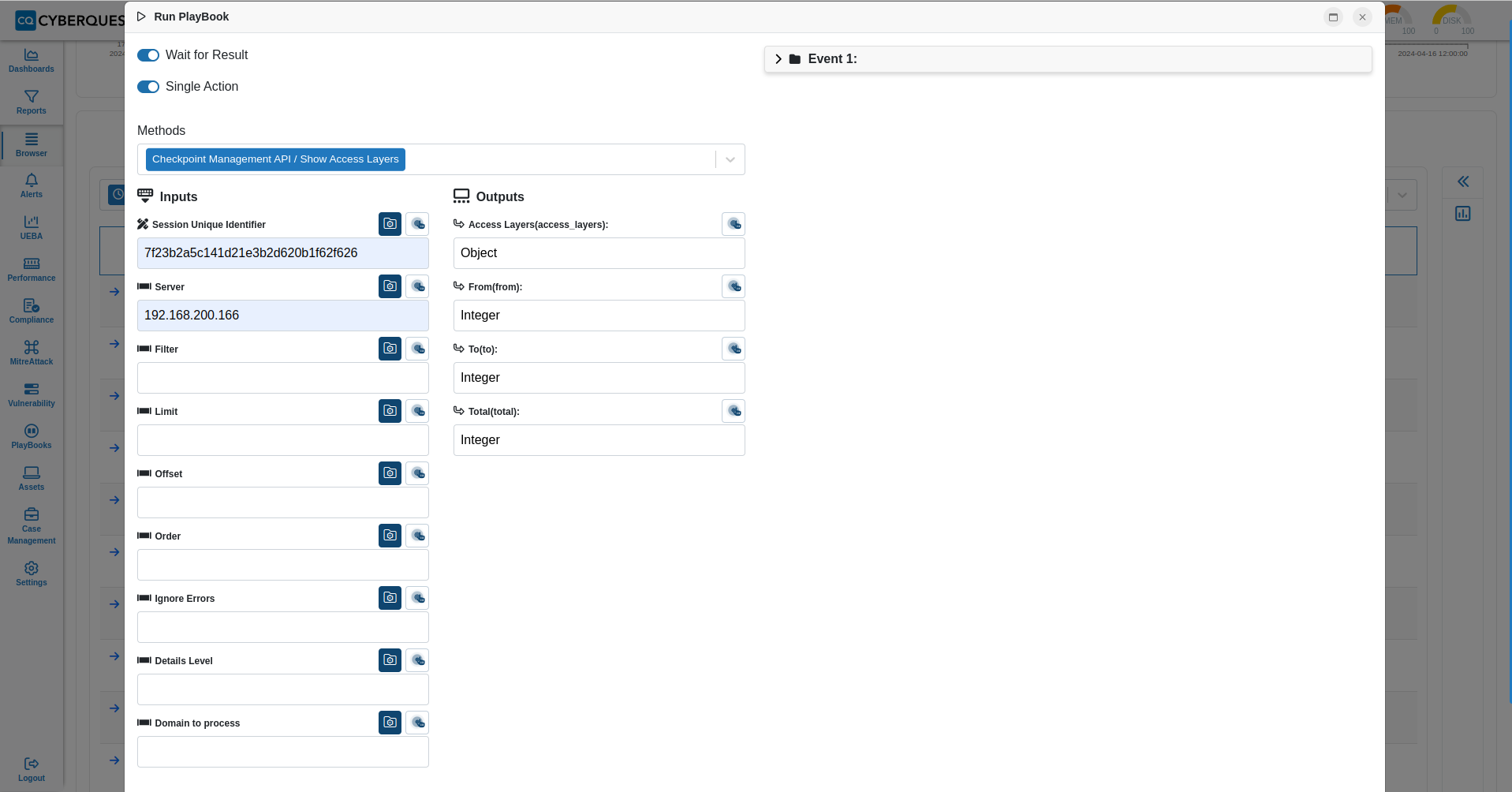Focus the Limit input field
This screenshot has height=792, width=1512.
(x=283, y=440)
